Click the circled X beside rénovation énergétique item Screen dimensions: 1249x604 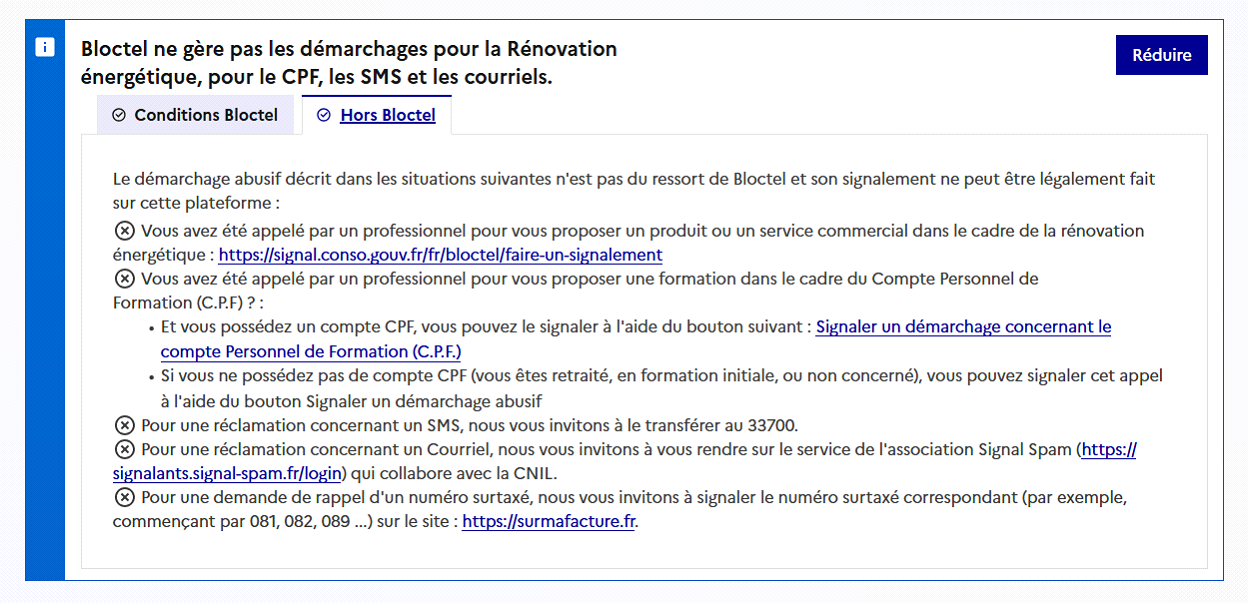point(124,231)
